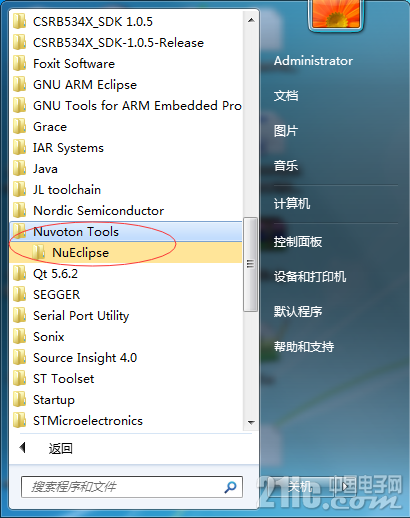Collapse the Nuvoton Tools folder
Image resolution: width=410 pixels, height=518 pixels.
pyautogui.click(x=126, y=232)
